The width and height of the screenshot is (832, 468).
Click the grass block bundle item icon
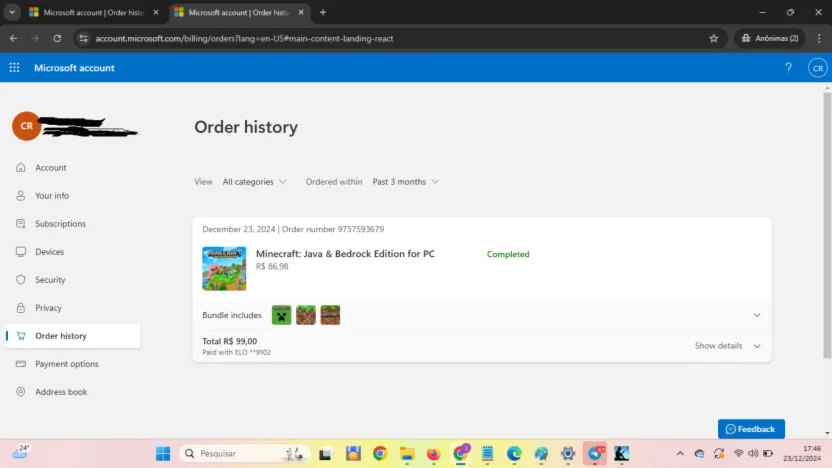pyautogui.click(x=306, y=315)
